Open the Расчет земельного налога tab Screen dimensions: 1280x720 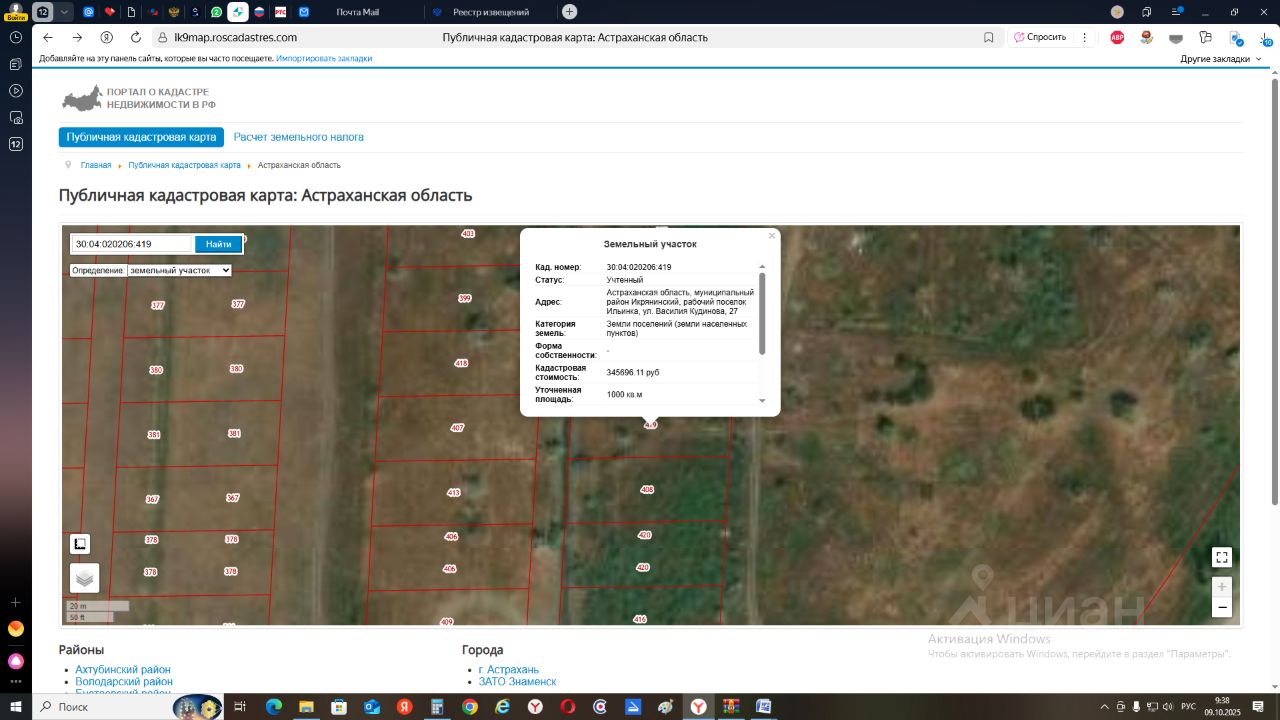click(299, 137)
